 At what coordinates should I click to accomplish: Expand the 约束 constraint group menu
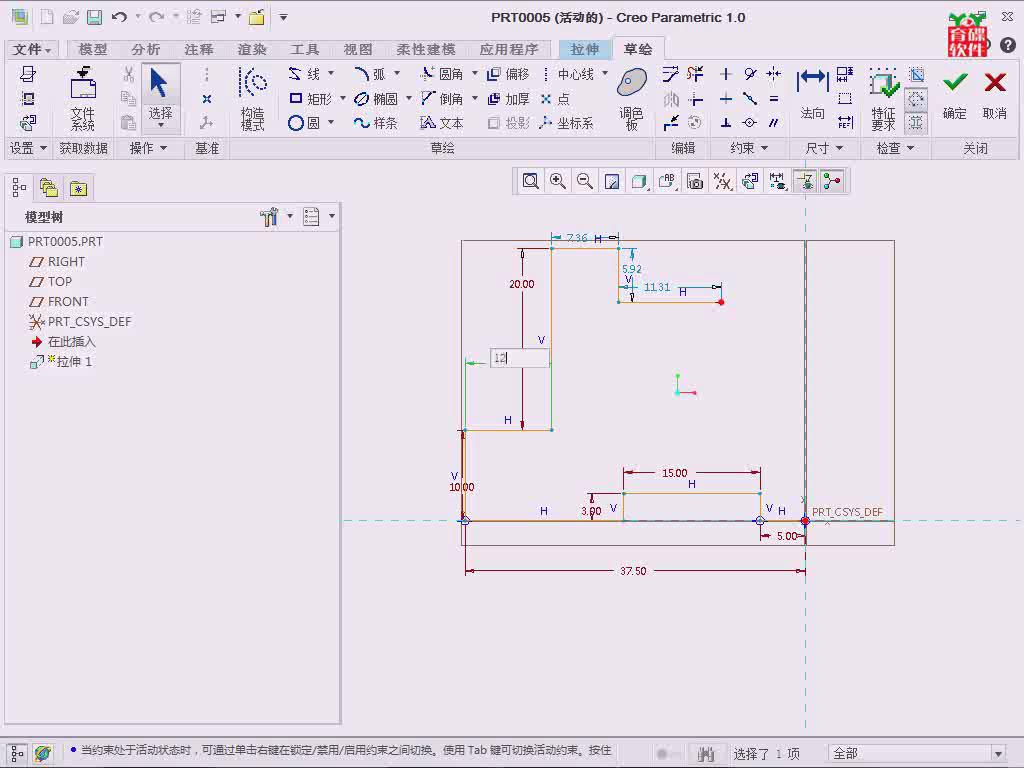click(x=748, y=148)
